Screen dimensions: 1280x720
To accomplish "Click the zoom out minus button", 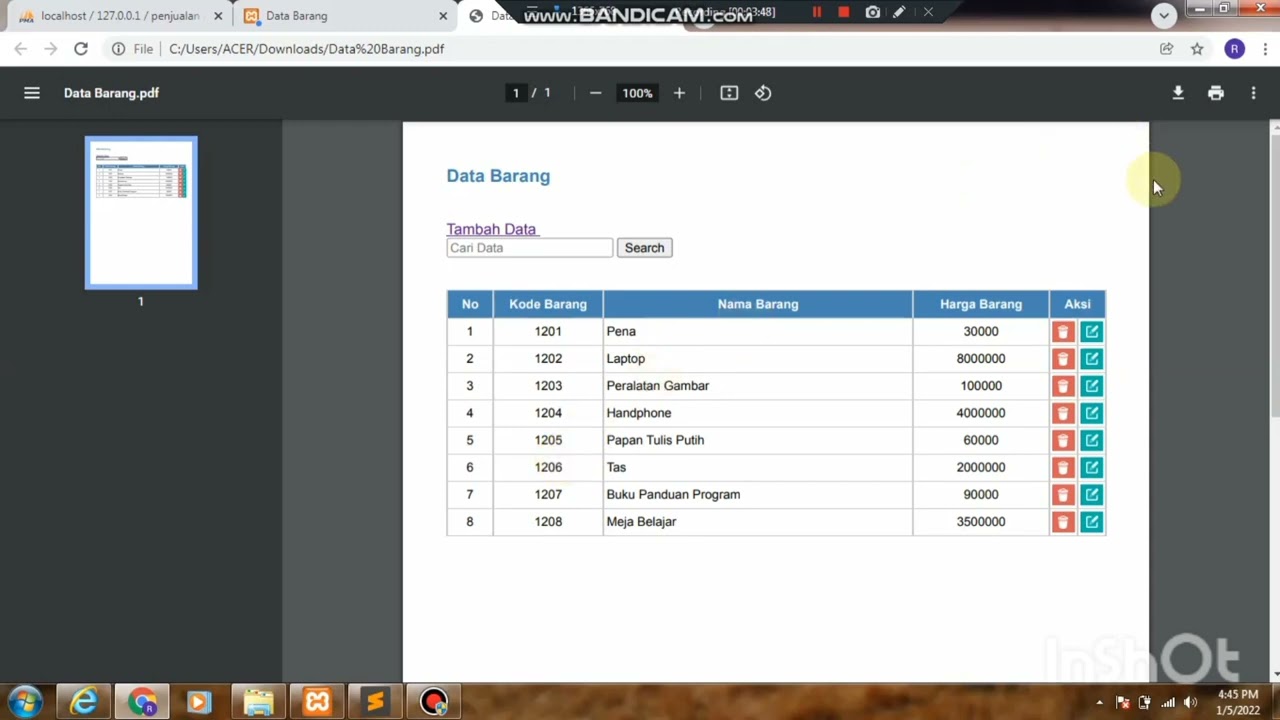I will tap(596, 93).
